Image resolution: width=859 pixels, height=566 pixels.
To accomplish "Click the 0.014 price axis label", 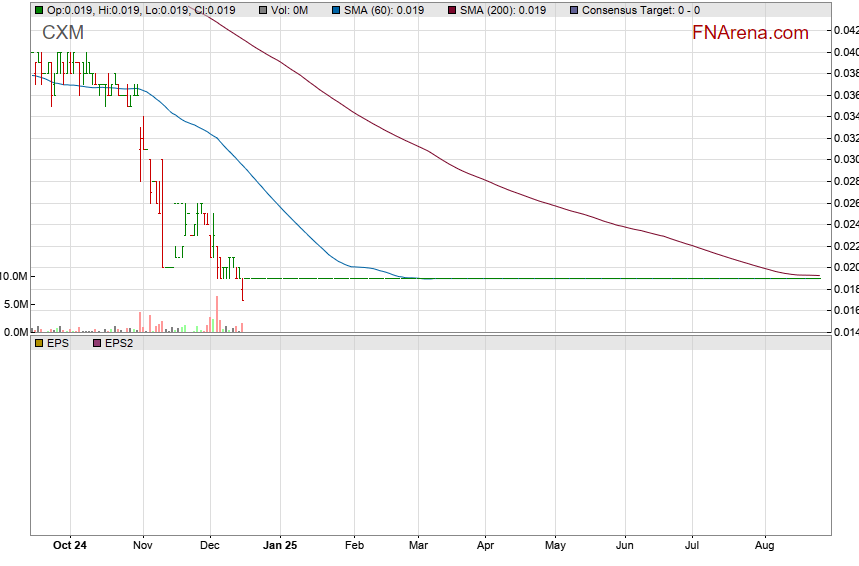I will [845, 332].
